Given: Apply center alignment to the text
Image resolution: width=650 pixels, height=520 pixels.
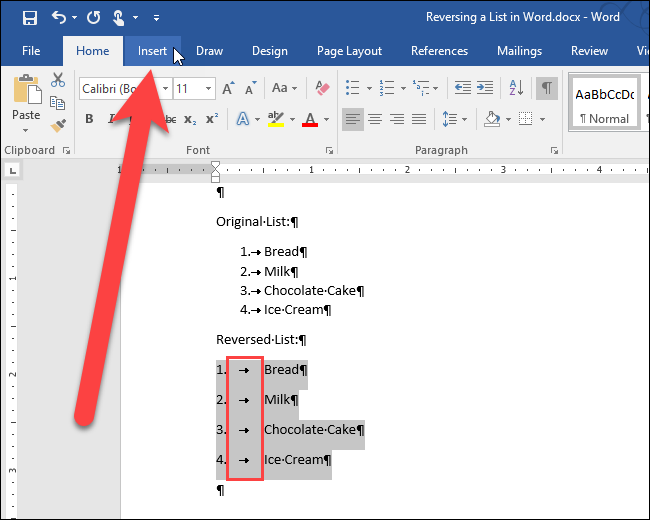Looking at the screenshot, I should pyautogui.click(x=375, y=119).
